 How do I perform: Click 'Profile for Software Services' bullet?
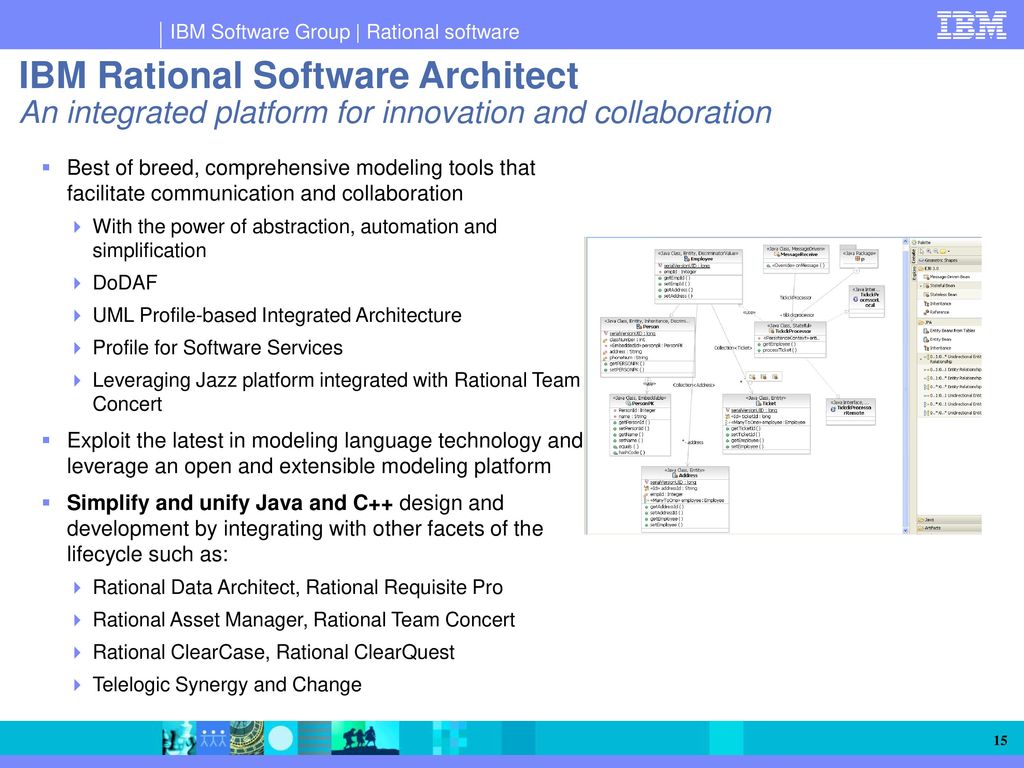point(217,347)
